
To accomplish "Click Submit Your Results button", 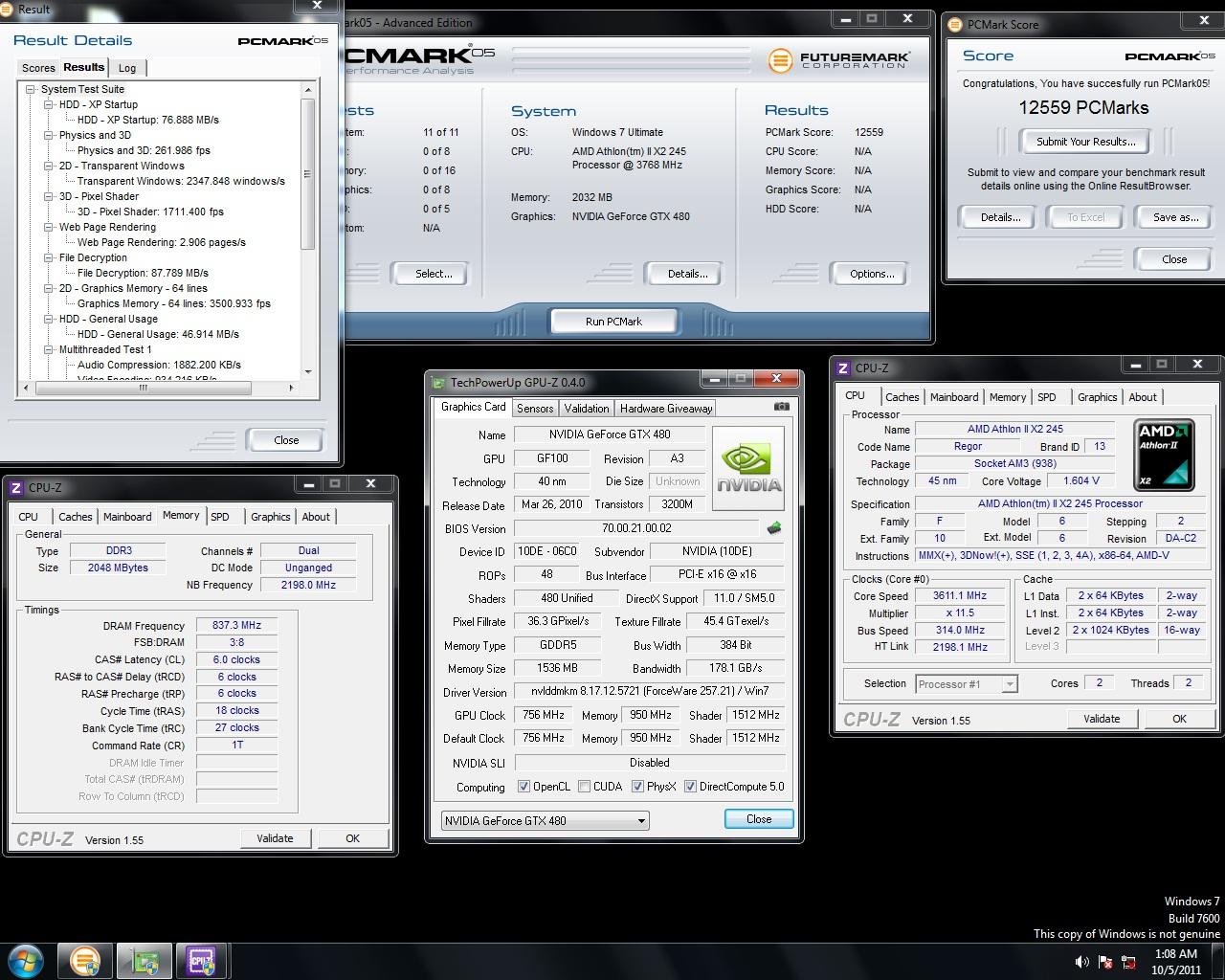I will 1085,142.
